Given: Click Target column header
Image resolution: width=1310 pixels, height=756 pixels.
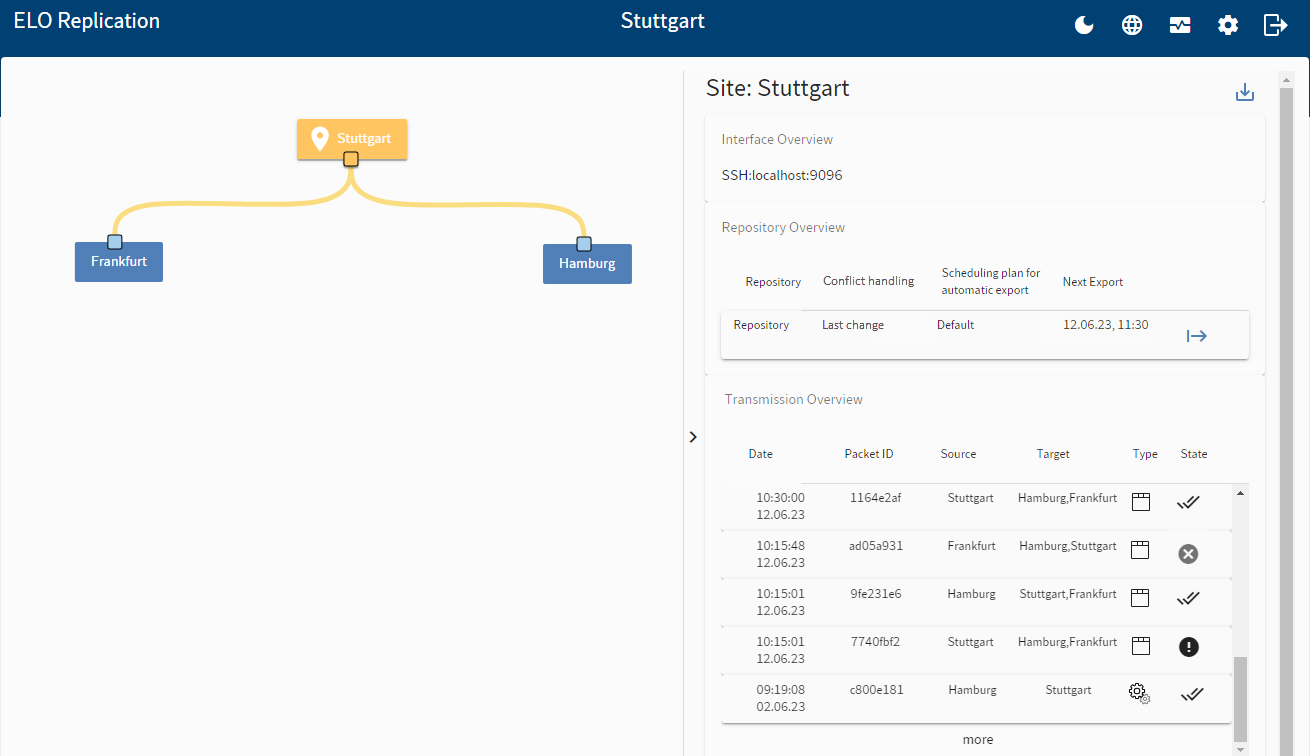Looking at the screenshot, I should point(1053,454).
